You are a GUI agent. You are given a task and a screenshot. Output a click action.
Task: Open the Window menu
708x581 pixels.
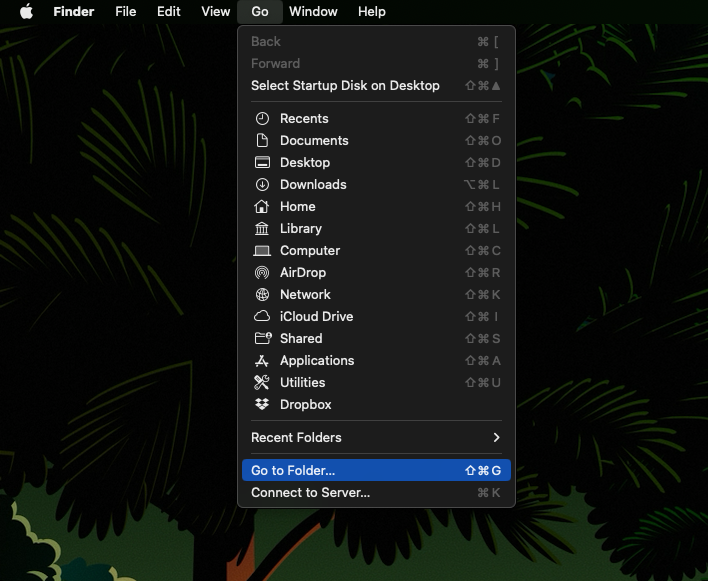point(313,12)
